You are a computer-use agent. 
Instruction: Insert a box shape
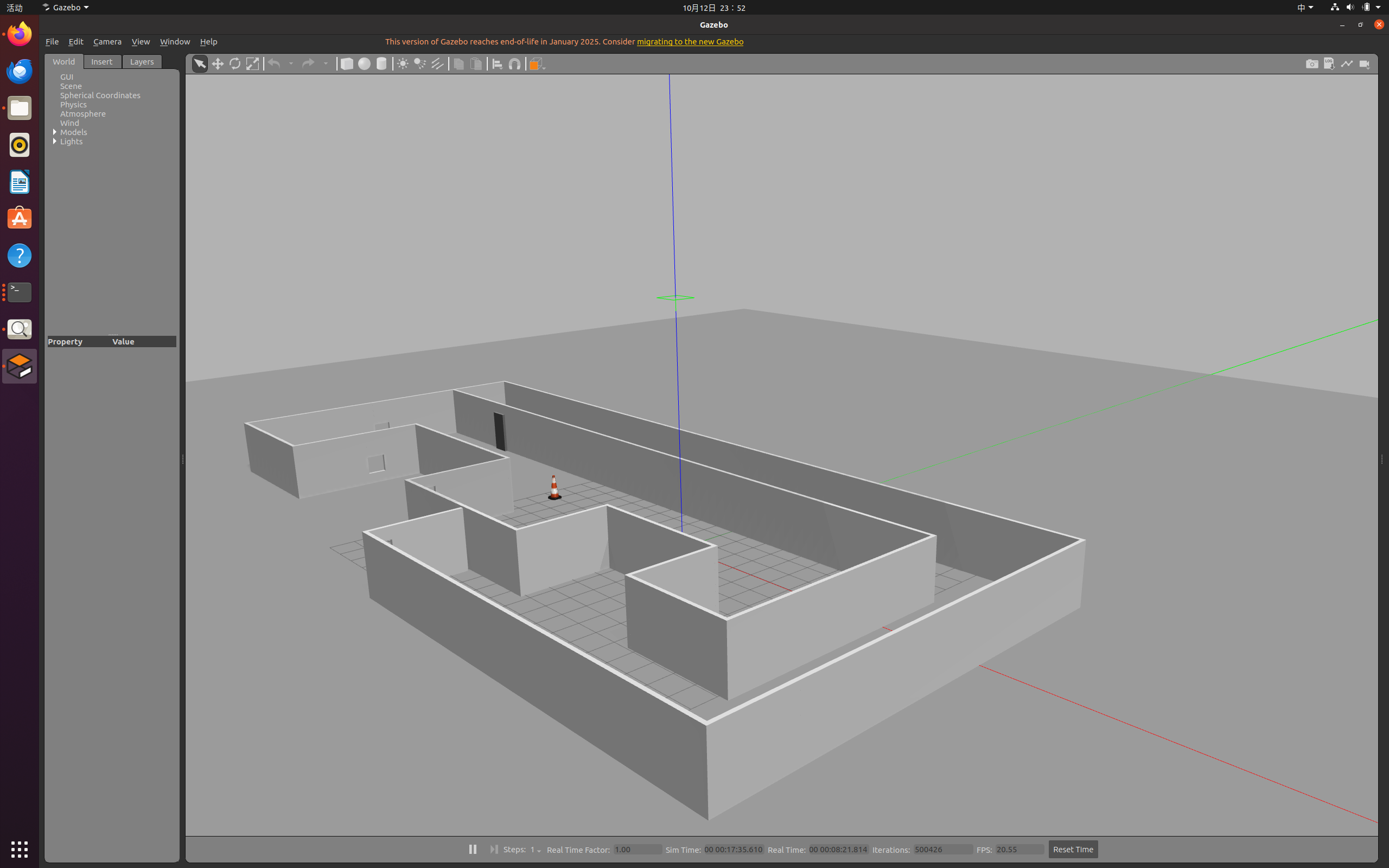coord(347,63)
